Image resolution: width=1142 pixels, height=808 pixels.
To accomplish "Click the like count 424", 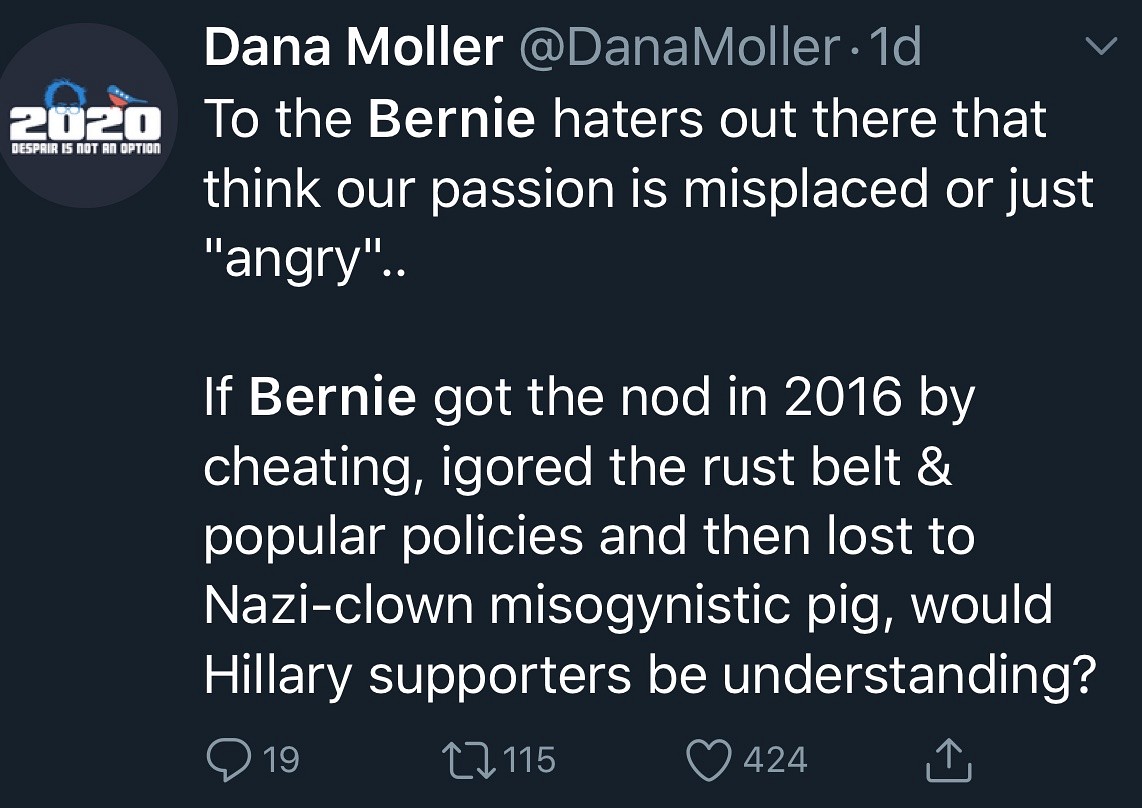I will pos(775,759).
